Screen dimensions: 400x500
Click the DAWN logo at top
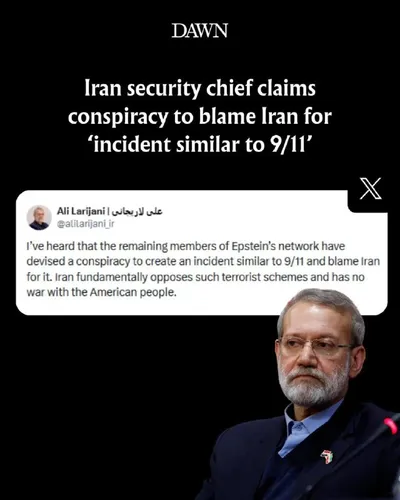pos(200,31)
